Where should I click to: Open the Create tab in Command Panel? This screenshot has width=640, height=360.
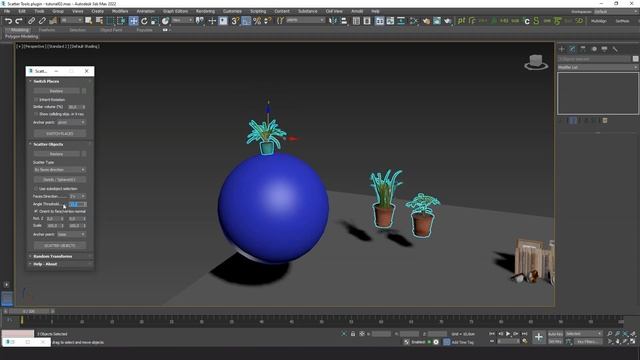click(x=562, y=49)
